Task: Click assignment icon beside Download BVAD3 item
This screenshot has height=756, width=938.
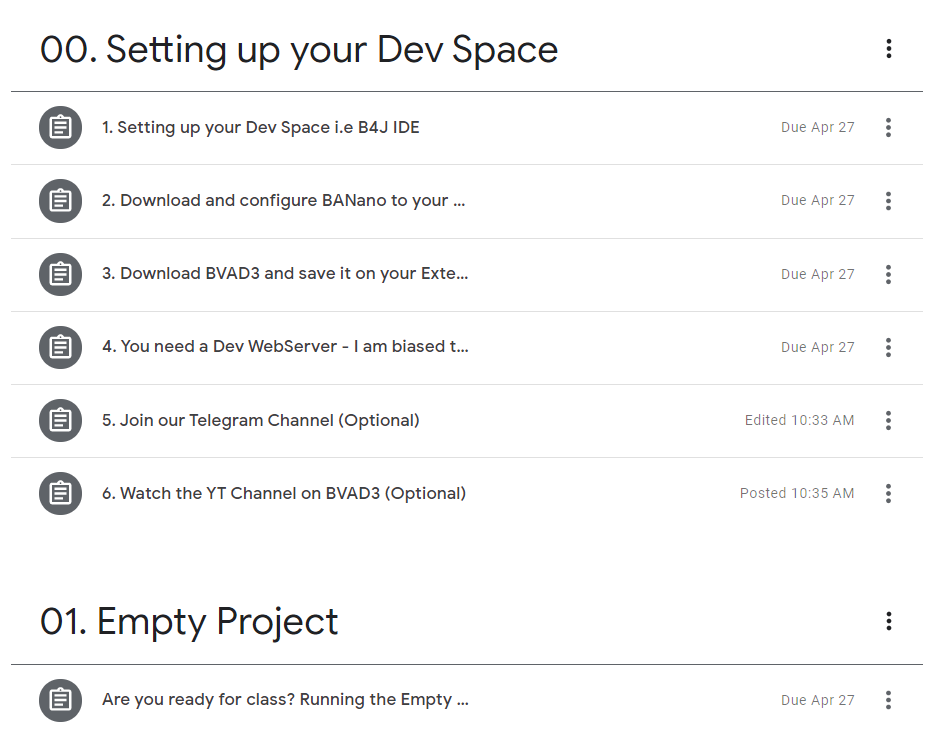Action: click(x=60, y=274)
